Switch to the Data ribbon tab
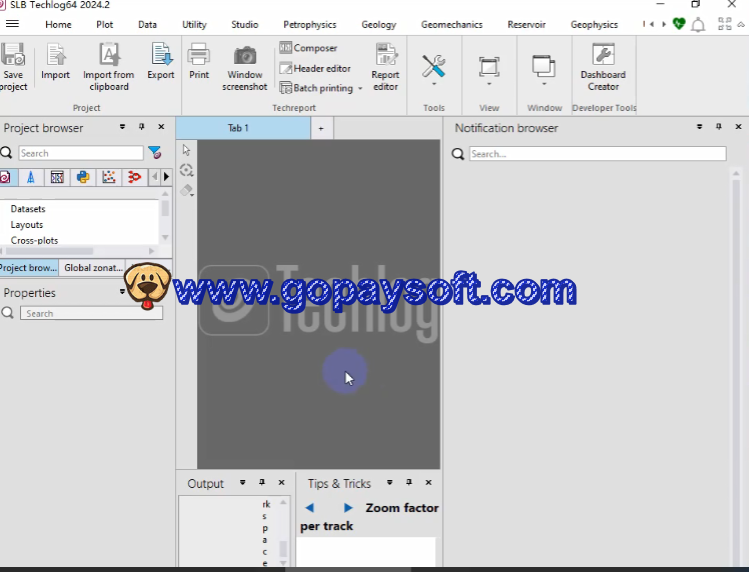 pos(148,24)
